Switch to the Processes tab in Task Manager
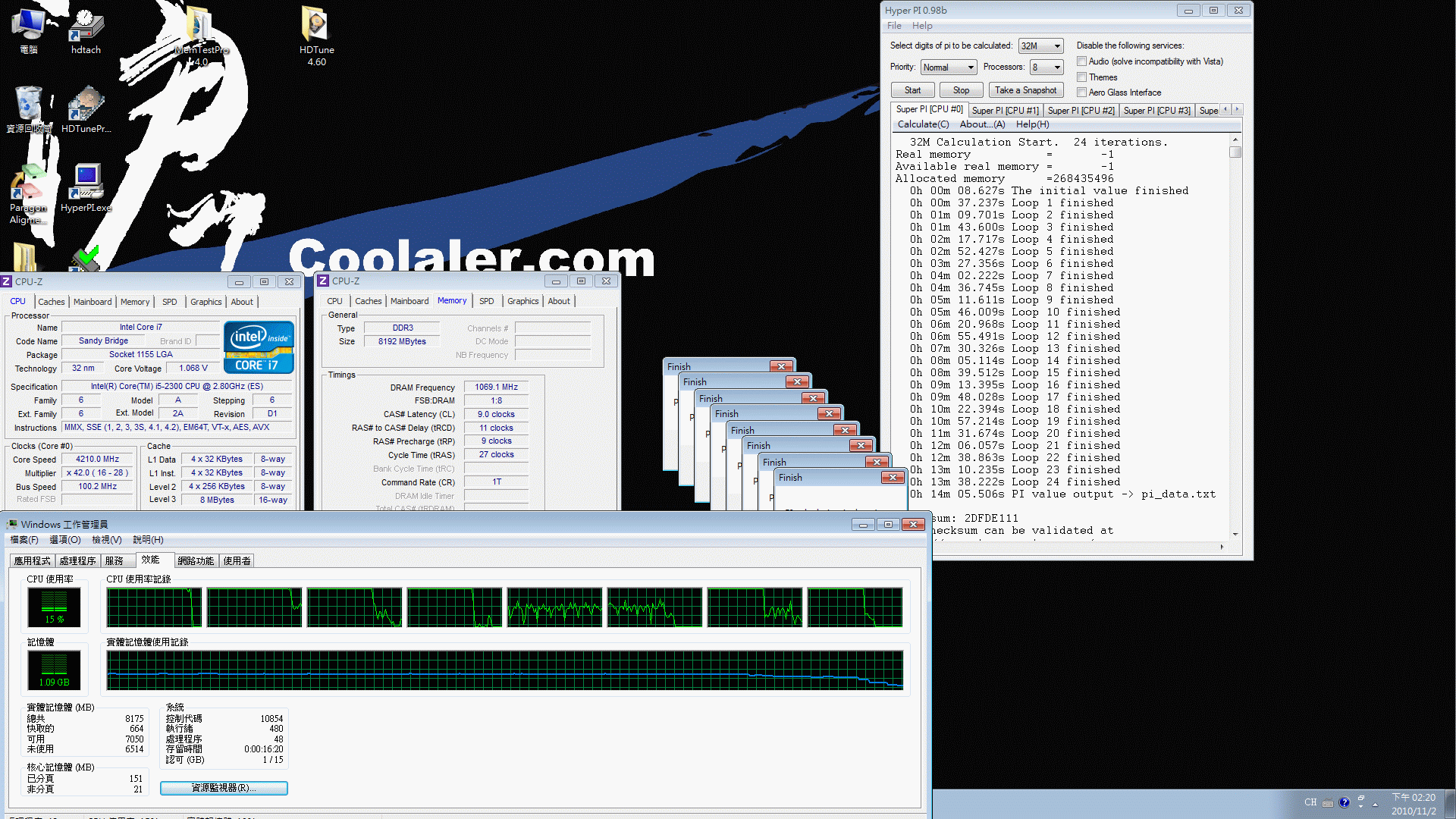 coord(77,561)
